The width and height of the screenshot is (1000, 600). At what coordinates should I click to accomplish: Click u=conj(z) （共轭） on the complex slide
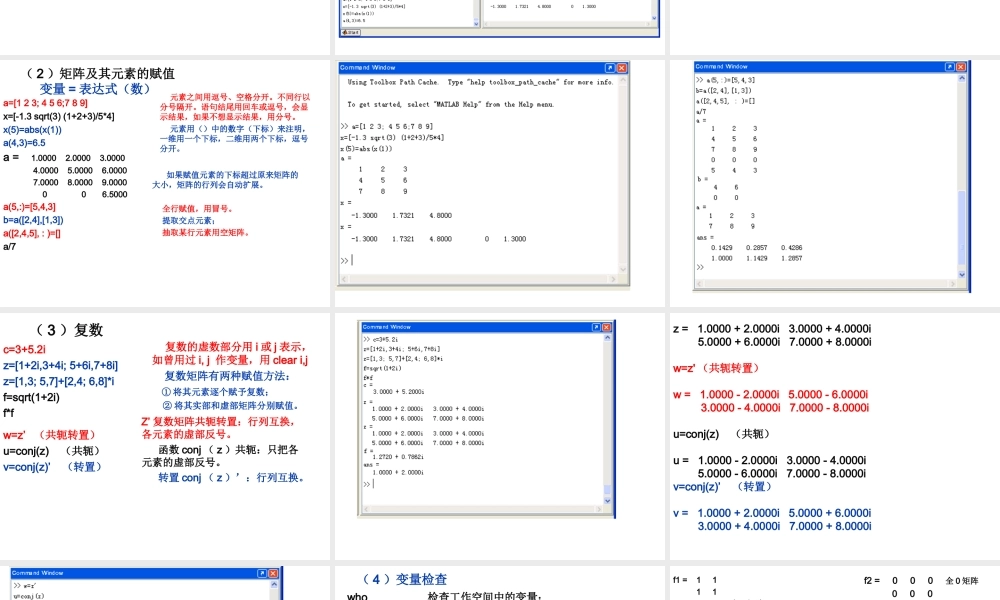click(52, 451)
